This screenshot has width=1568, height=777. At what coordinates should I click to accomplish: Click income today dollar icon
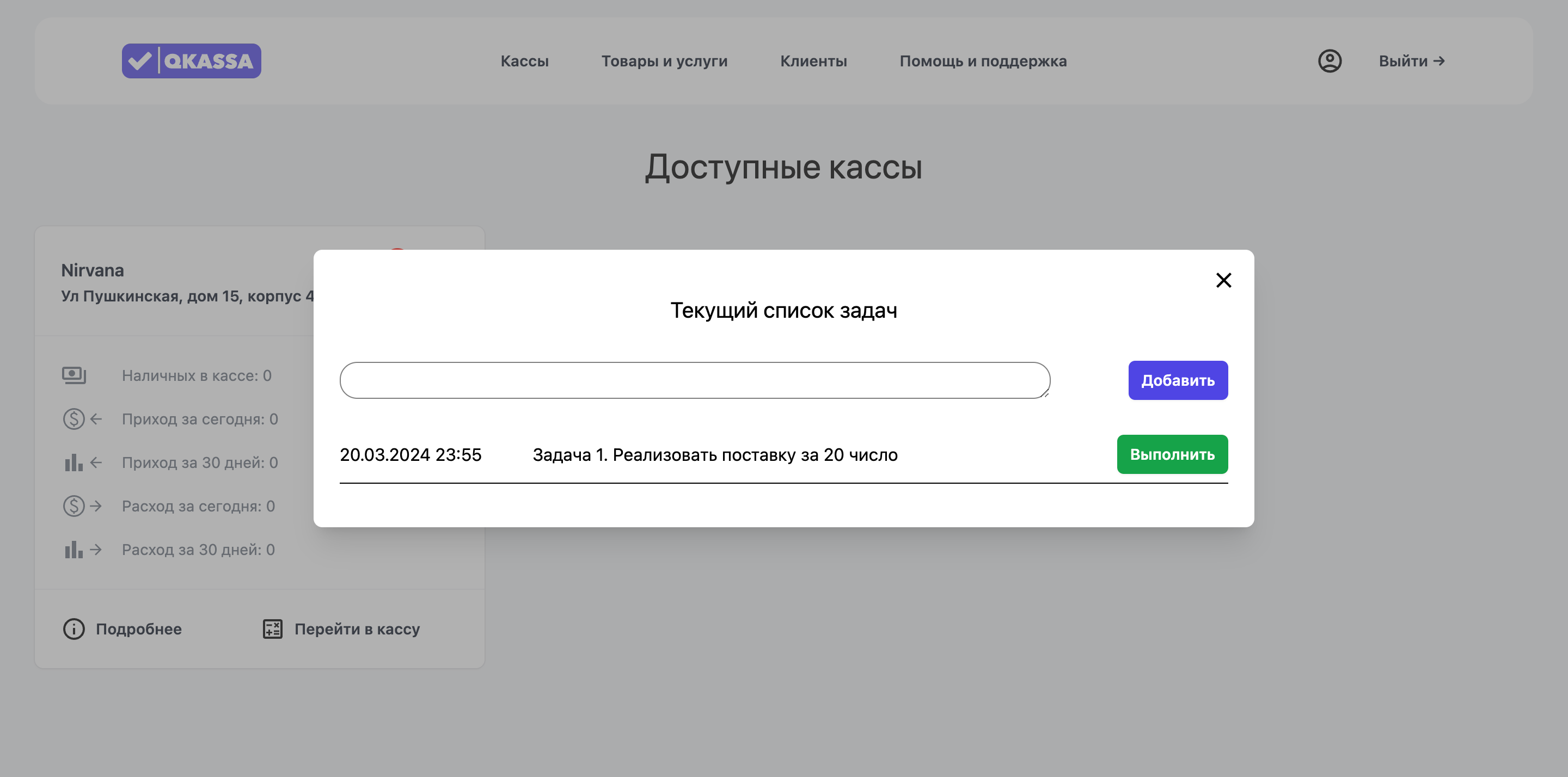[x=74, y=419]
